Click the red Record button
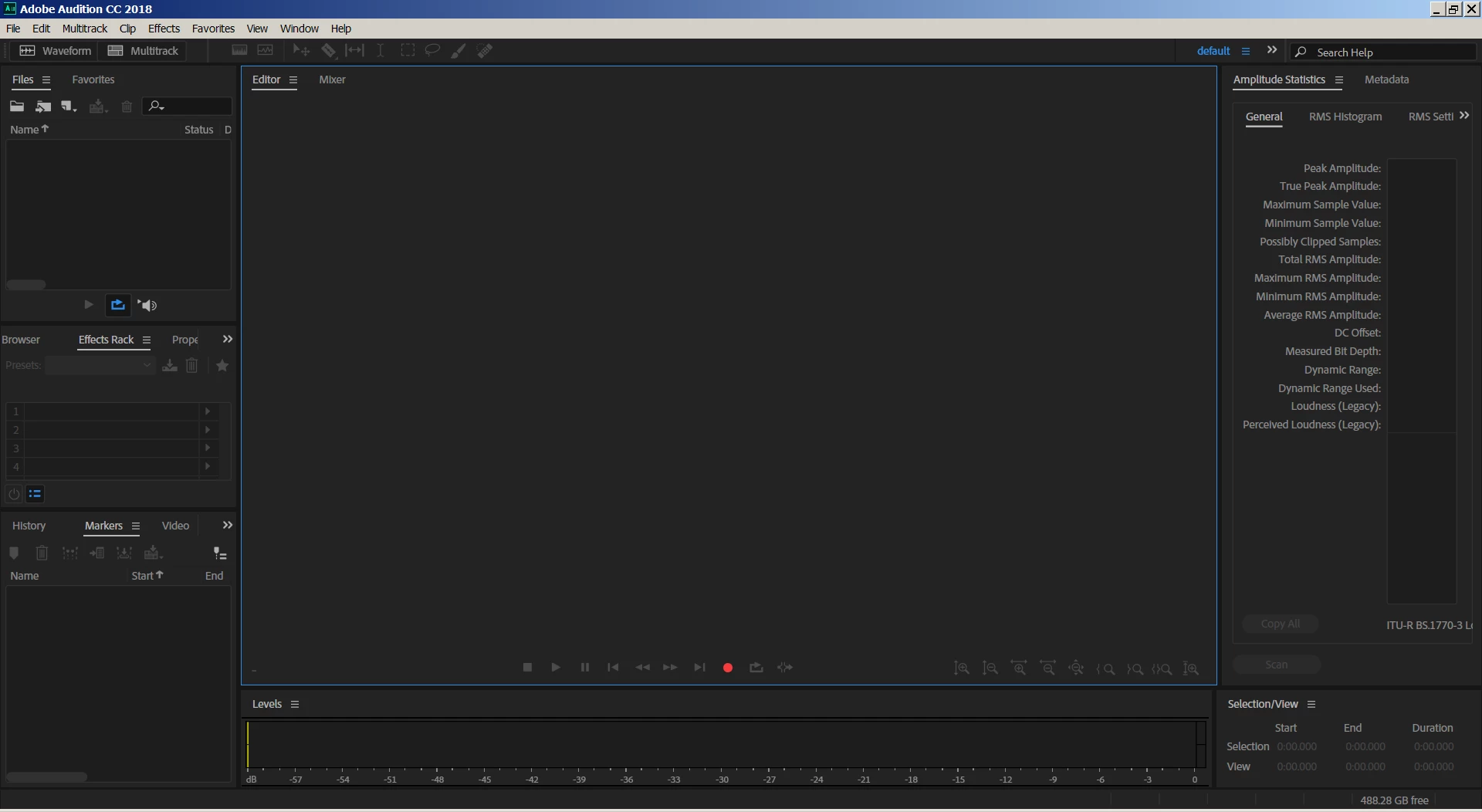 pyautogui.click(x=728, y=668)
